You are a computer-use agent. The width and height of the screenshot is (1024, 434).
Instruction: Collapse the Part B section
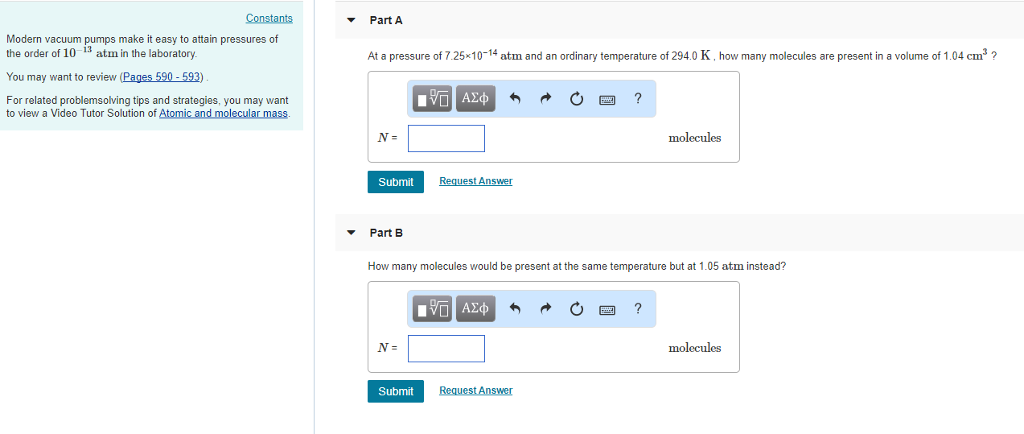point(351,232)
